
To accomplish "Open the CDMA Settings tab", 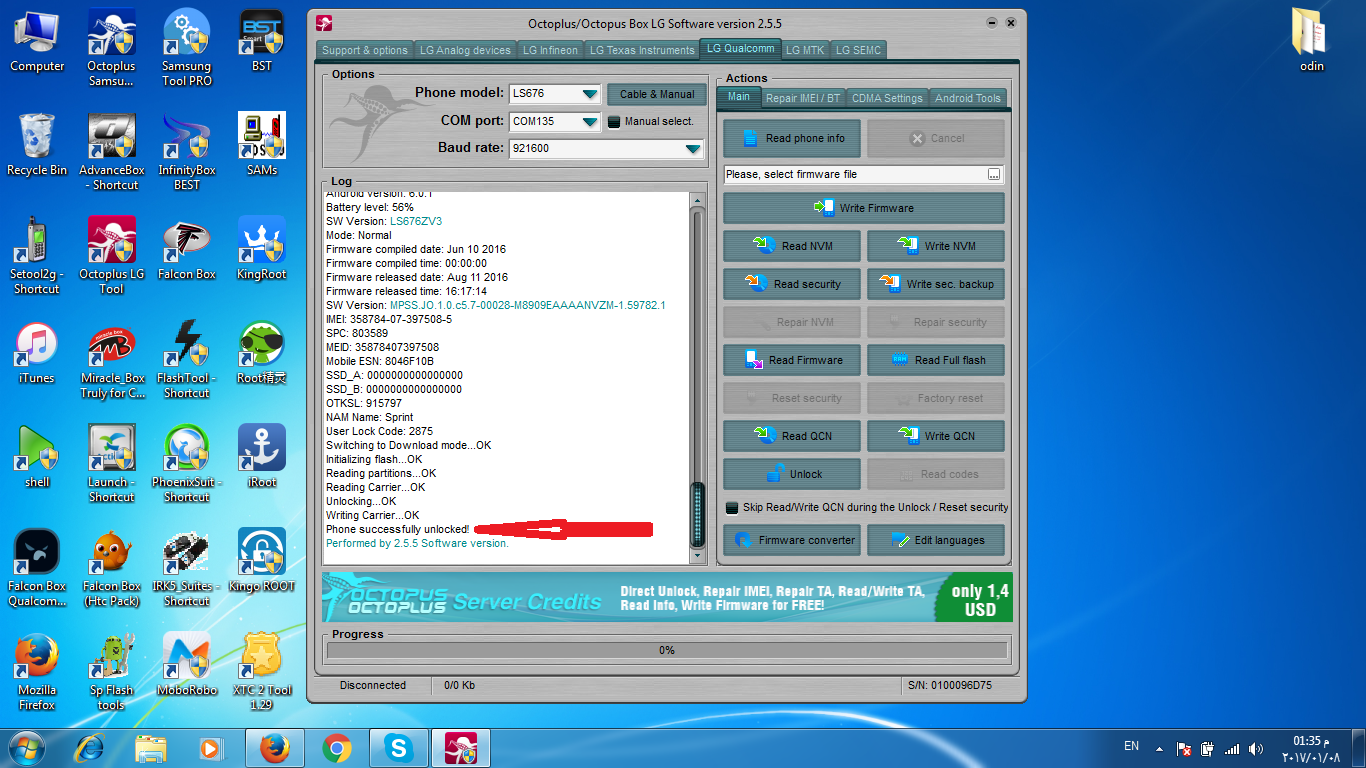I will 887,98.
